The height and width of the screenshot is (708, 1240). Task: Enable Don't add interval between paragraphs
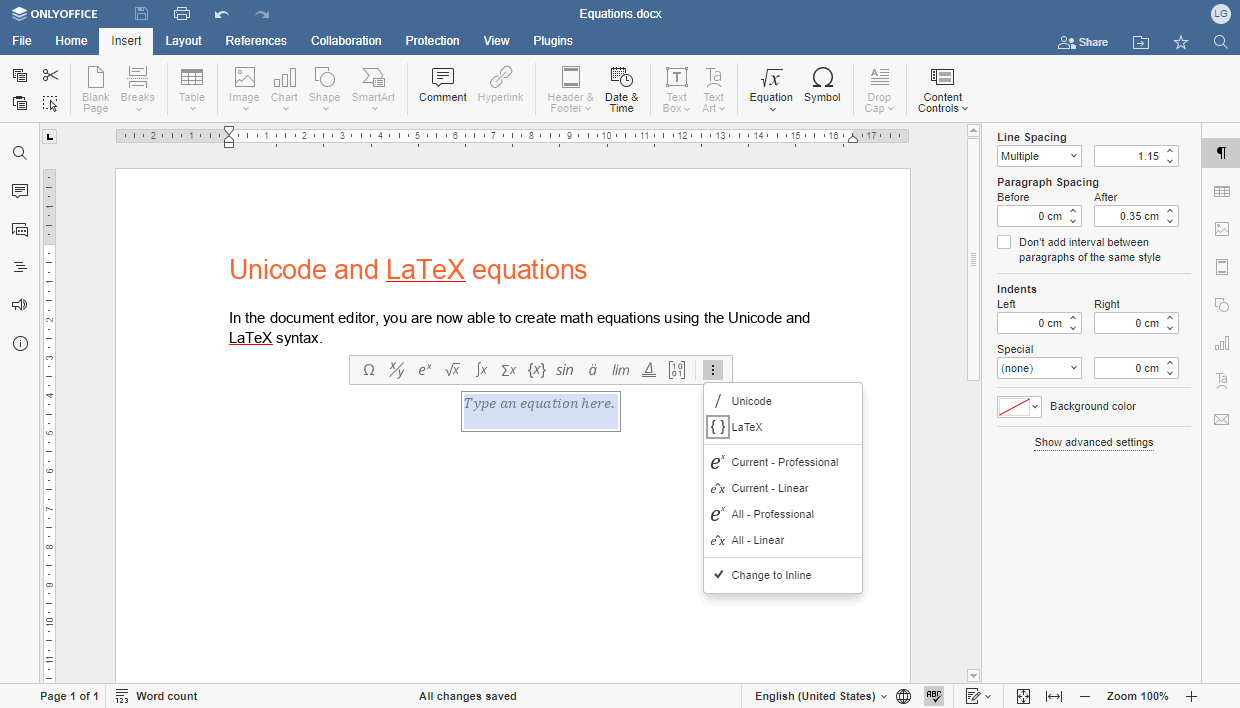(1004, 241)
